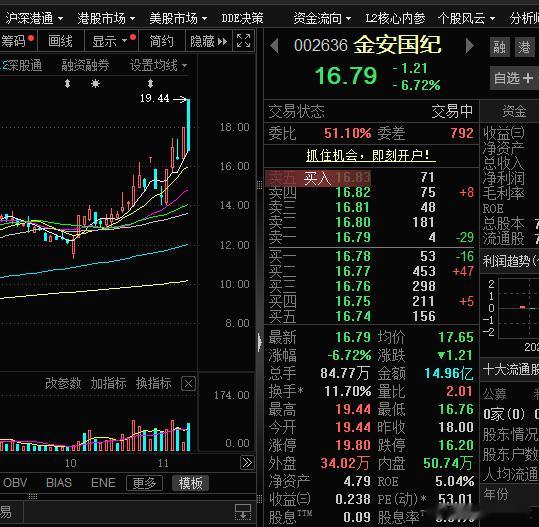This screenshot has height=527, width=539.
Task: Click the 换指标 link
Action: coord(153,383)
